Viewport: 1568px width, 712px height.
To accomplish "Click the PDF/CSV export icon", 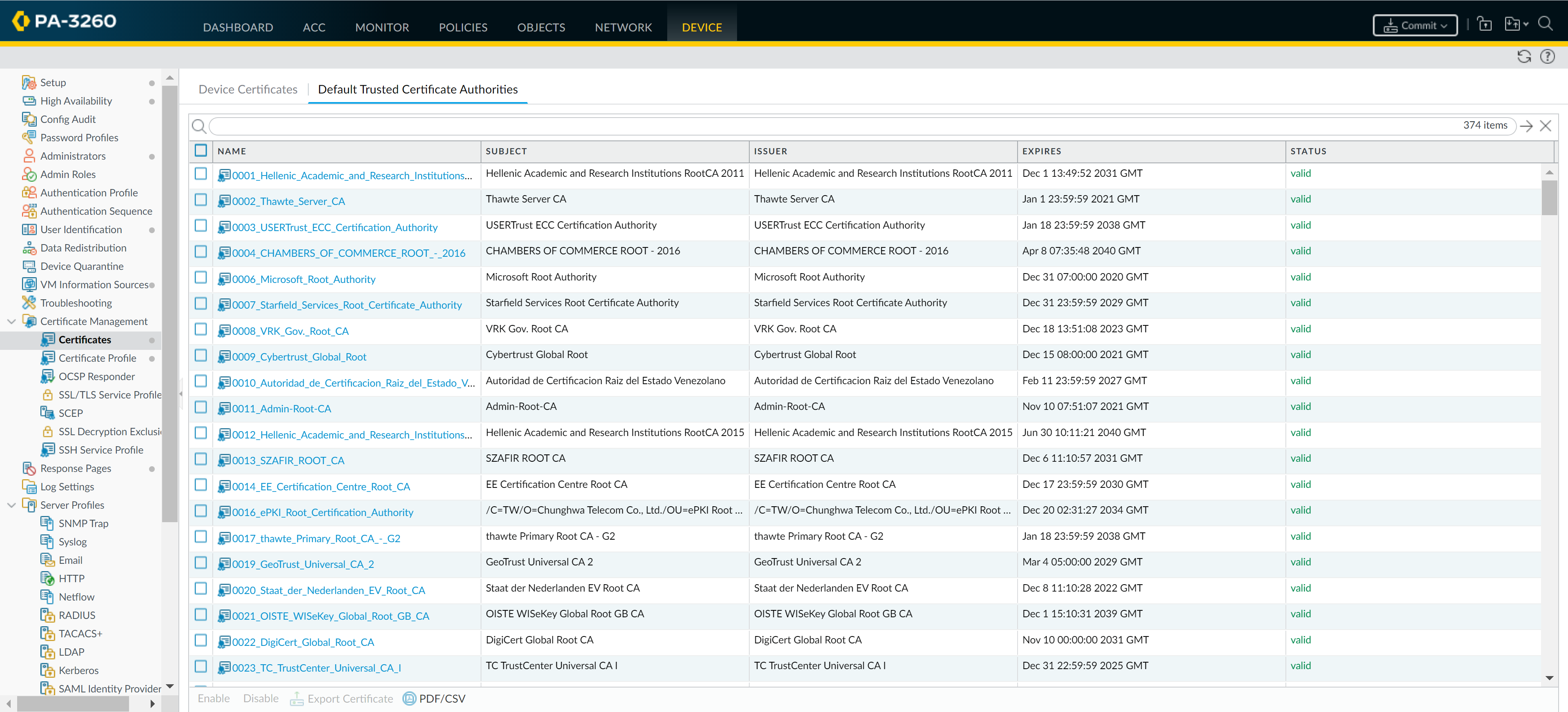I will coord(410,698).
